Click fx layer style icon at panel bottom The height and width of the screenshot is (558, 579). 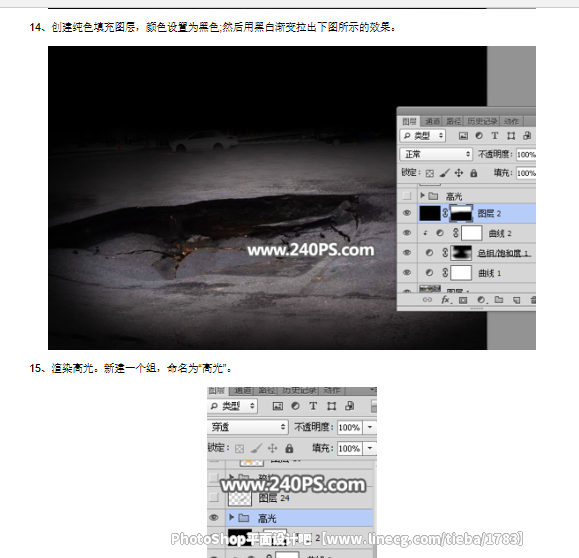tap(446, 300)
